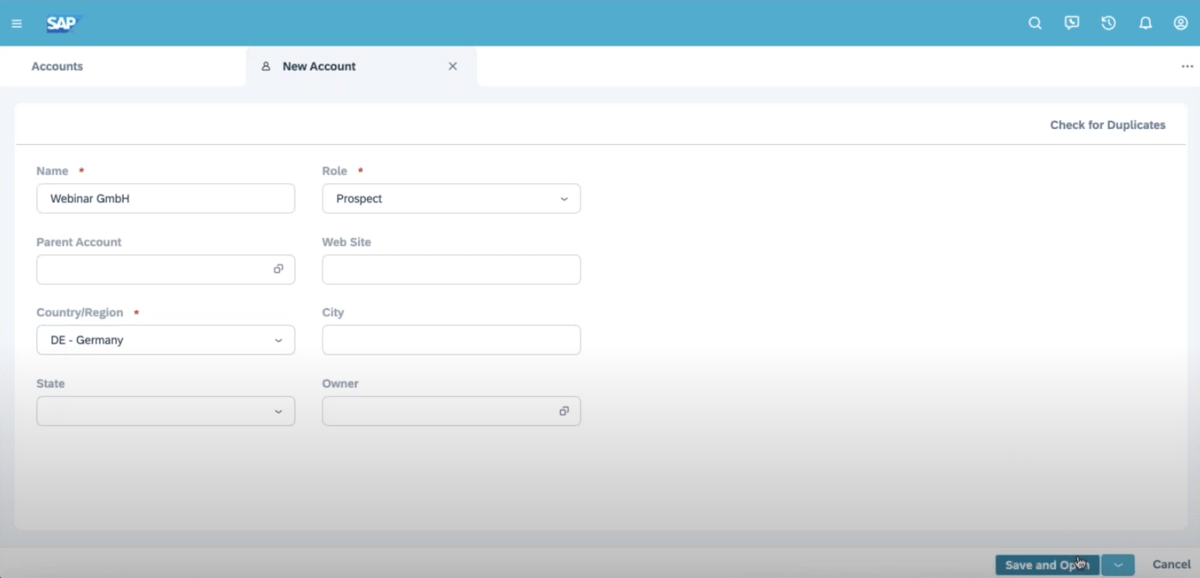The width and height of the screenshot is (1200, 578).
Task: Click the "Parent Account" label
Action: (79, 242)
